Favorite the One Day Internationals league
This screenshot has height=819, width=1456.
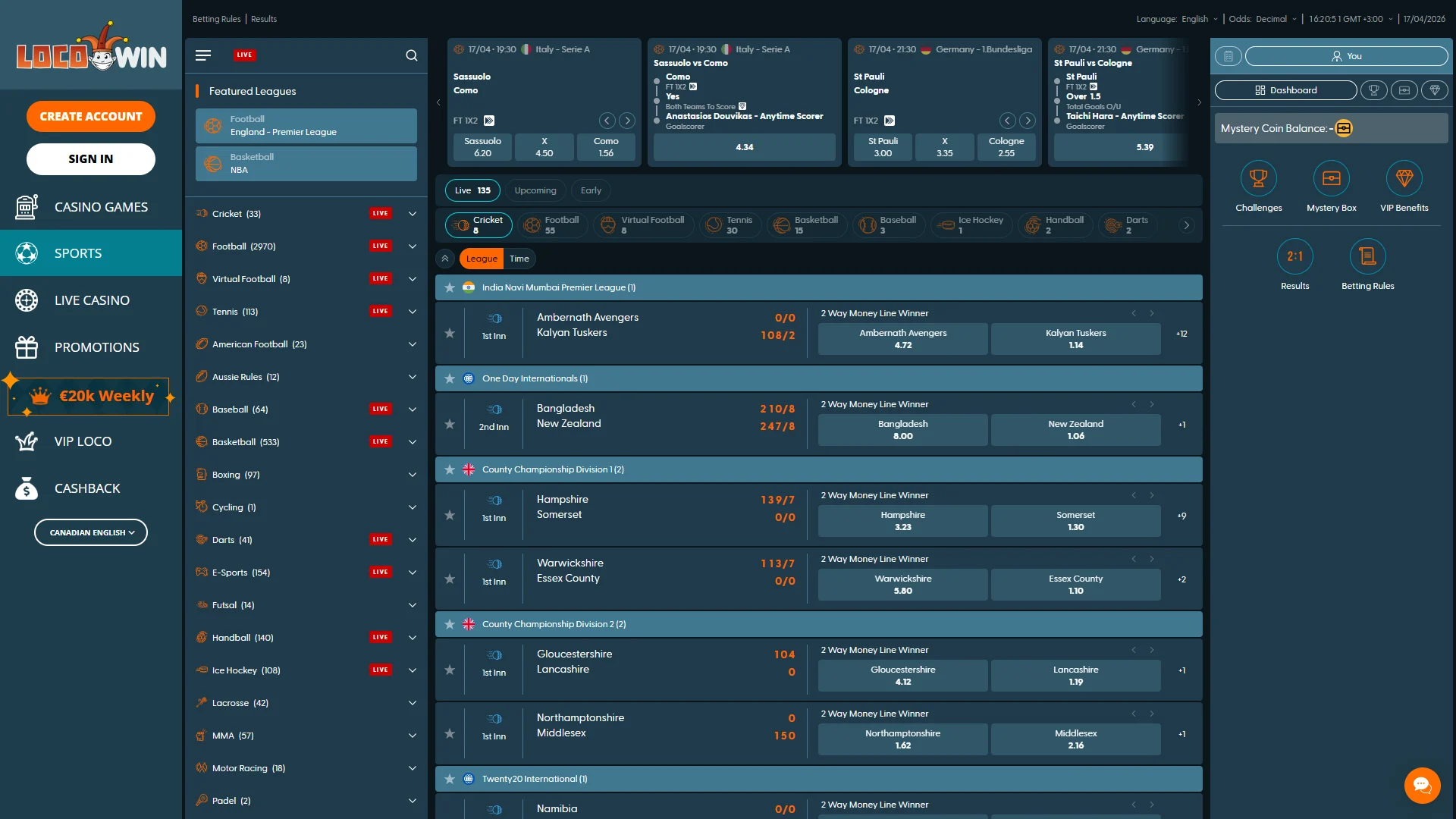click(450, 378)
